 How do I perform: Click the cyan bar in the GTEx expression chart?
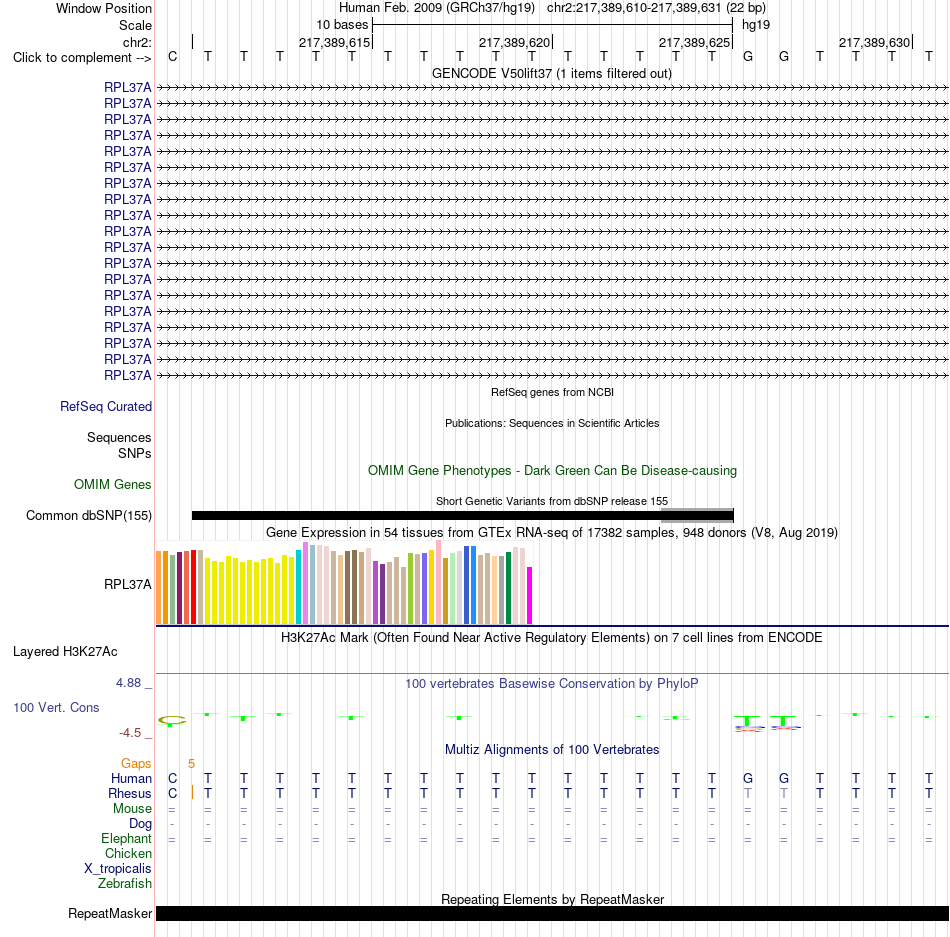point(299,587)
